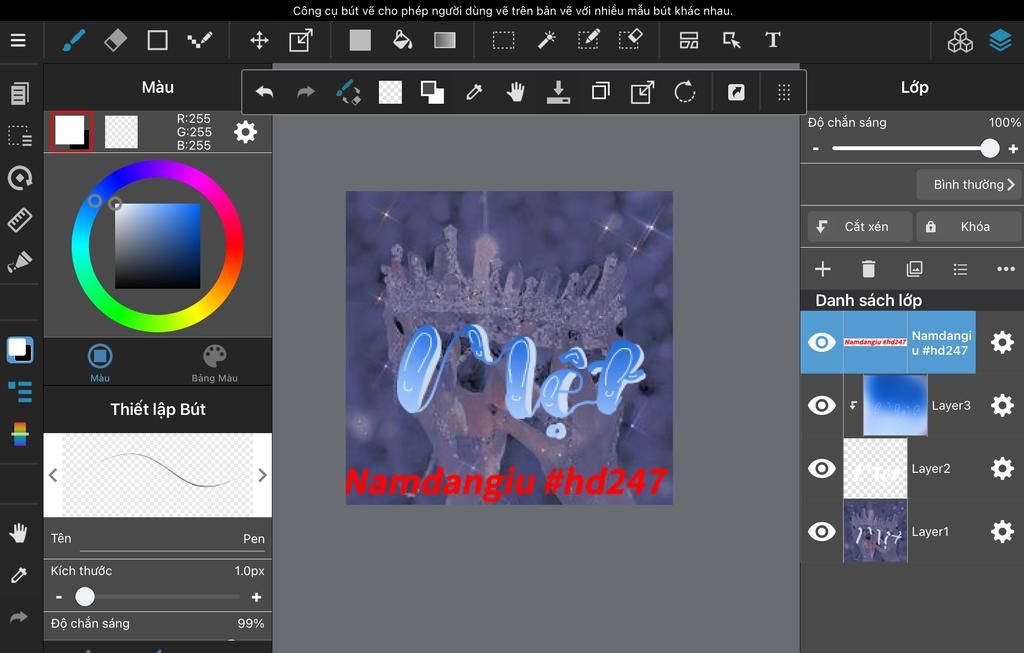The height and width of the screenshot is (653, 1024).
Task: Open color settings gear
Action: click(246, 132)
